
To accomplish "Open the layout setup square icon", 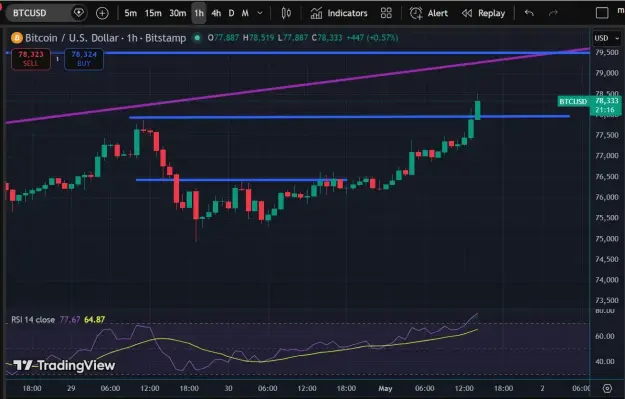I will pos(602,13).
